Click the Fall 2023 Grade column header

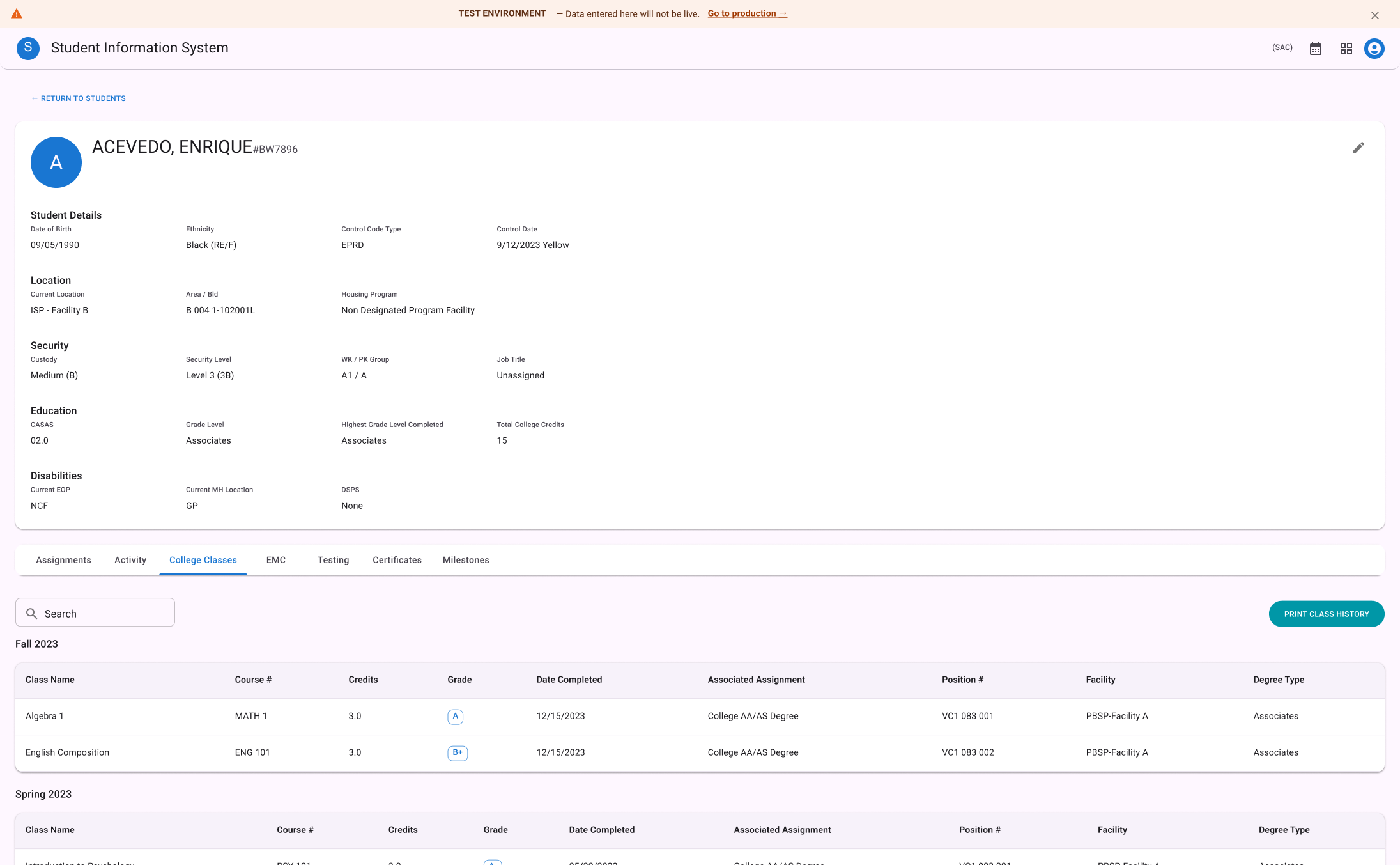tap(459, 680)
